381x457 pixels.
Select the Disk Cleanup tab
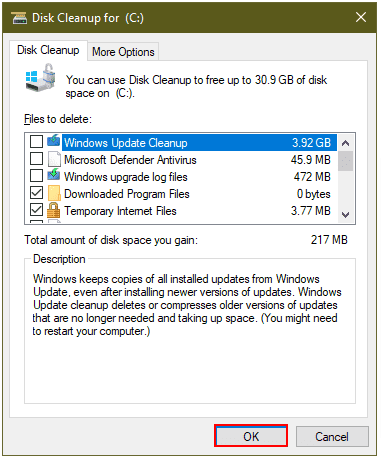48,50
